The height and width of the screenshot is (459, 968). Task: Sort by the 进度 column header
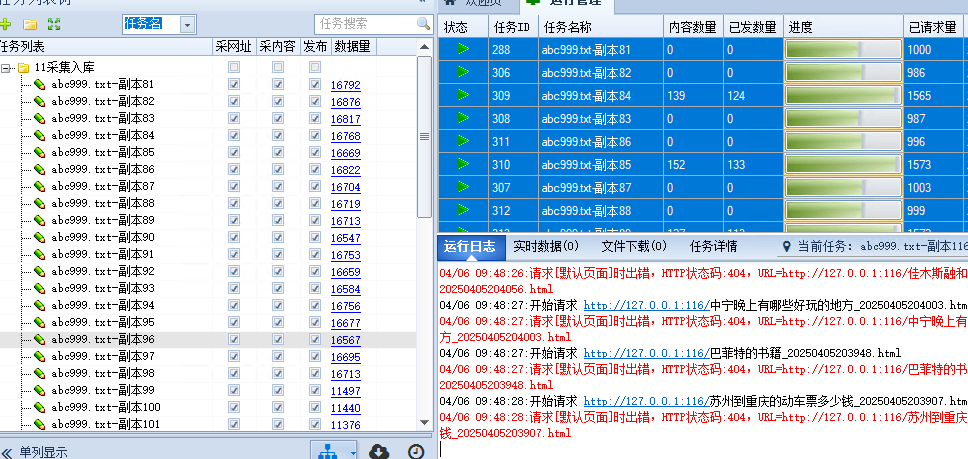(843, 27)
